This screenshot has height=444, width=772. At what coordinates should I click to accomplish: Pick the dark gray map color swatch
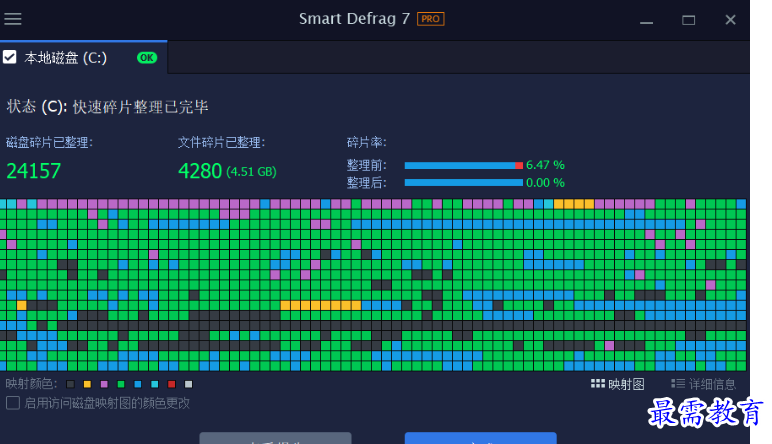(x=70, y=384)
